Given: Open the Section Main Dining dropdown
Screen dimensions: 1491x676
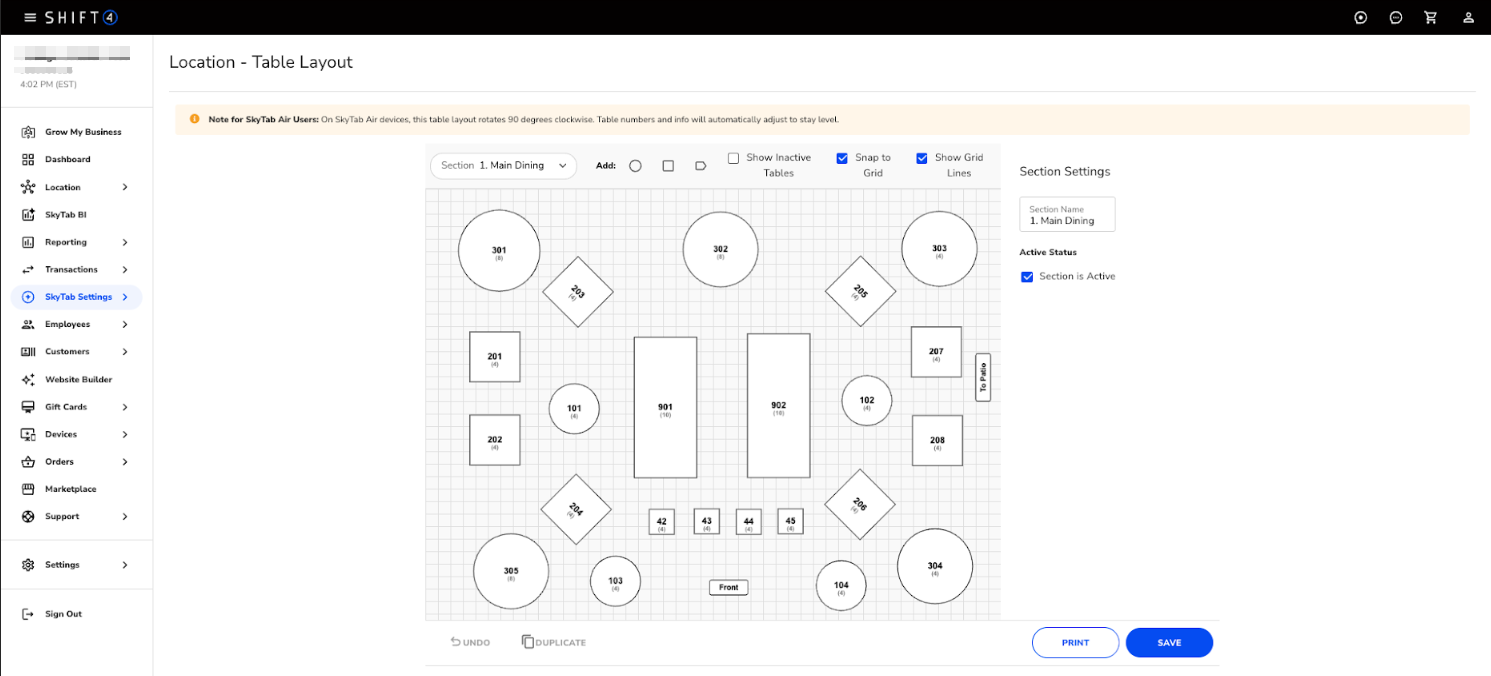Looking at the screenshot, I should 503,166.
